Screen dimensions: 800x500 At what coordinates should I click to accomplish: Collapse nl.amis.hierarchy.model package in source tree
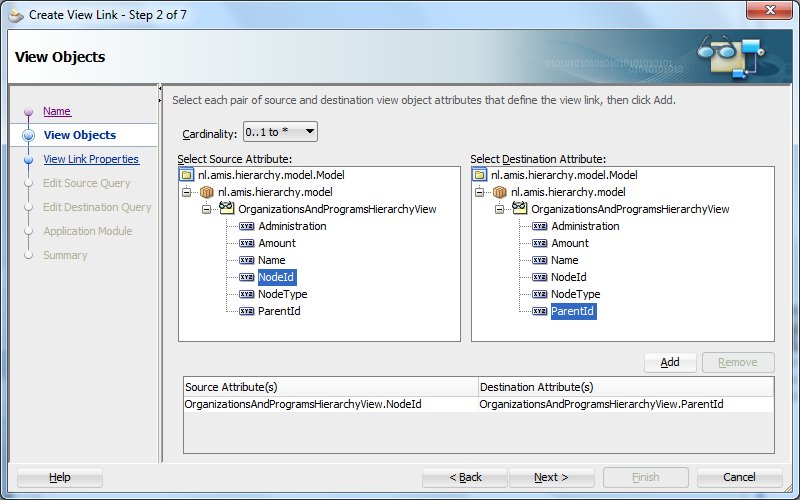click(x=186, y=192)
